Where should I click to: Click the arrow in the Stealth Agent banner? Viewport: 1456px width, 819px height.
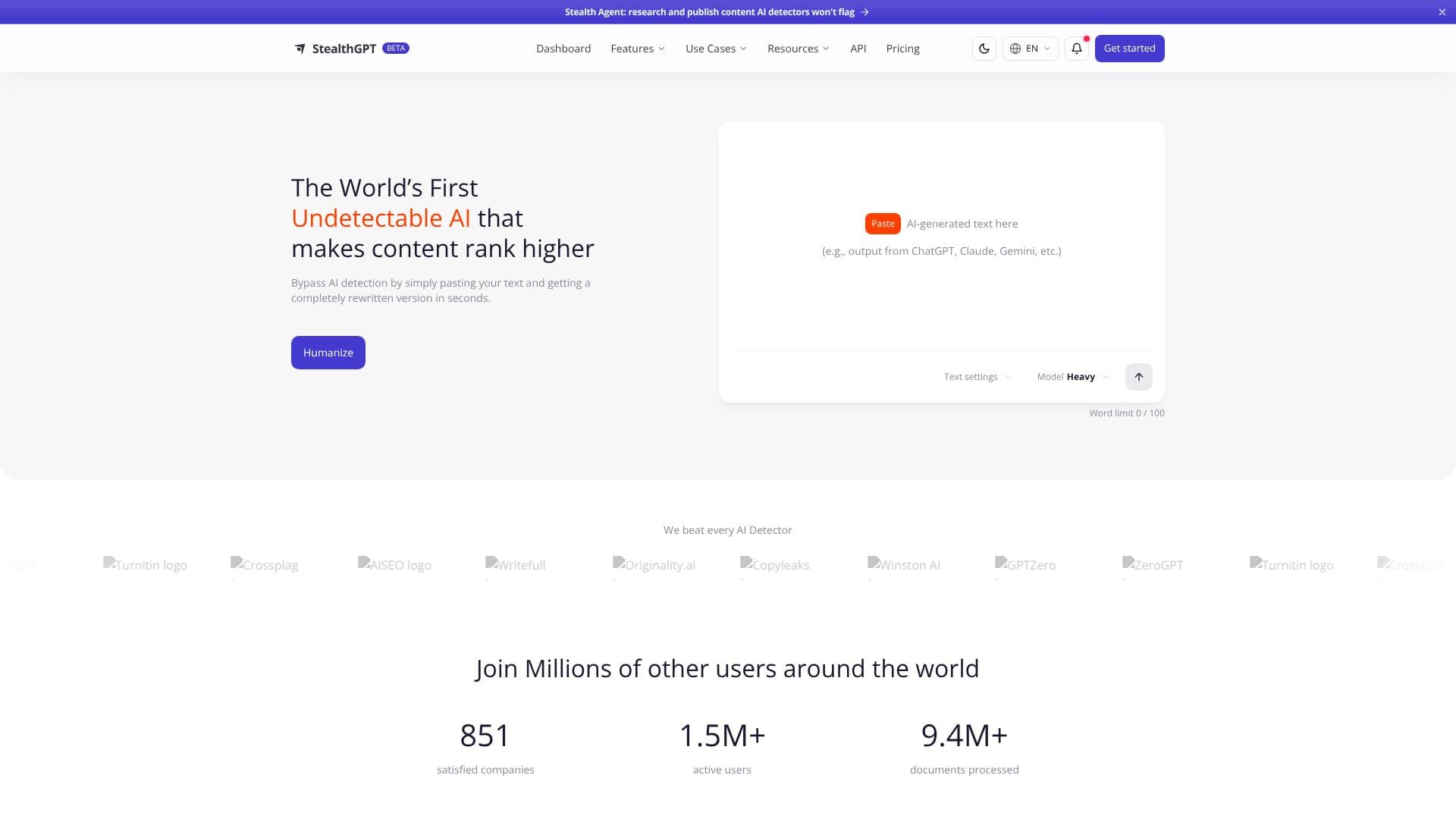tap(864, 12)
